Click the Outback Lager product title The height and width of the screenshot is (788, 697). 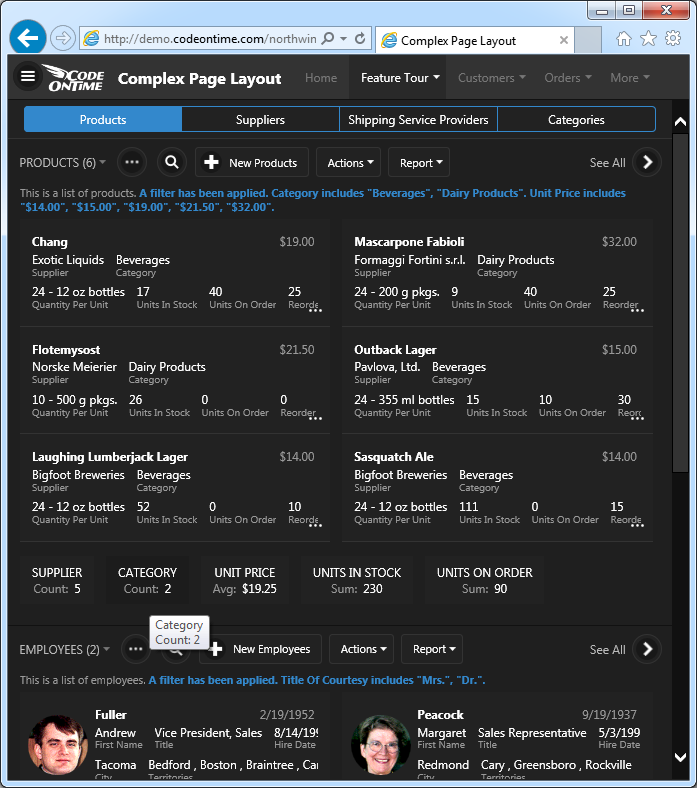pos(395,350)
